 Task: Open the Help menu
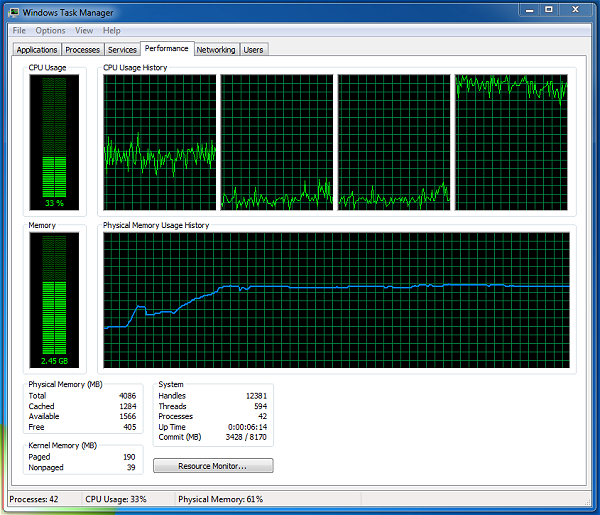click(x=112, y=30)
